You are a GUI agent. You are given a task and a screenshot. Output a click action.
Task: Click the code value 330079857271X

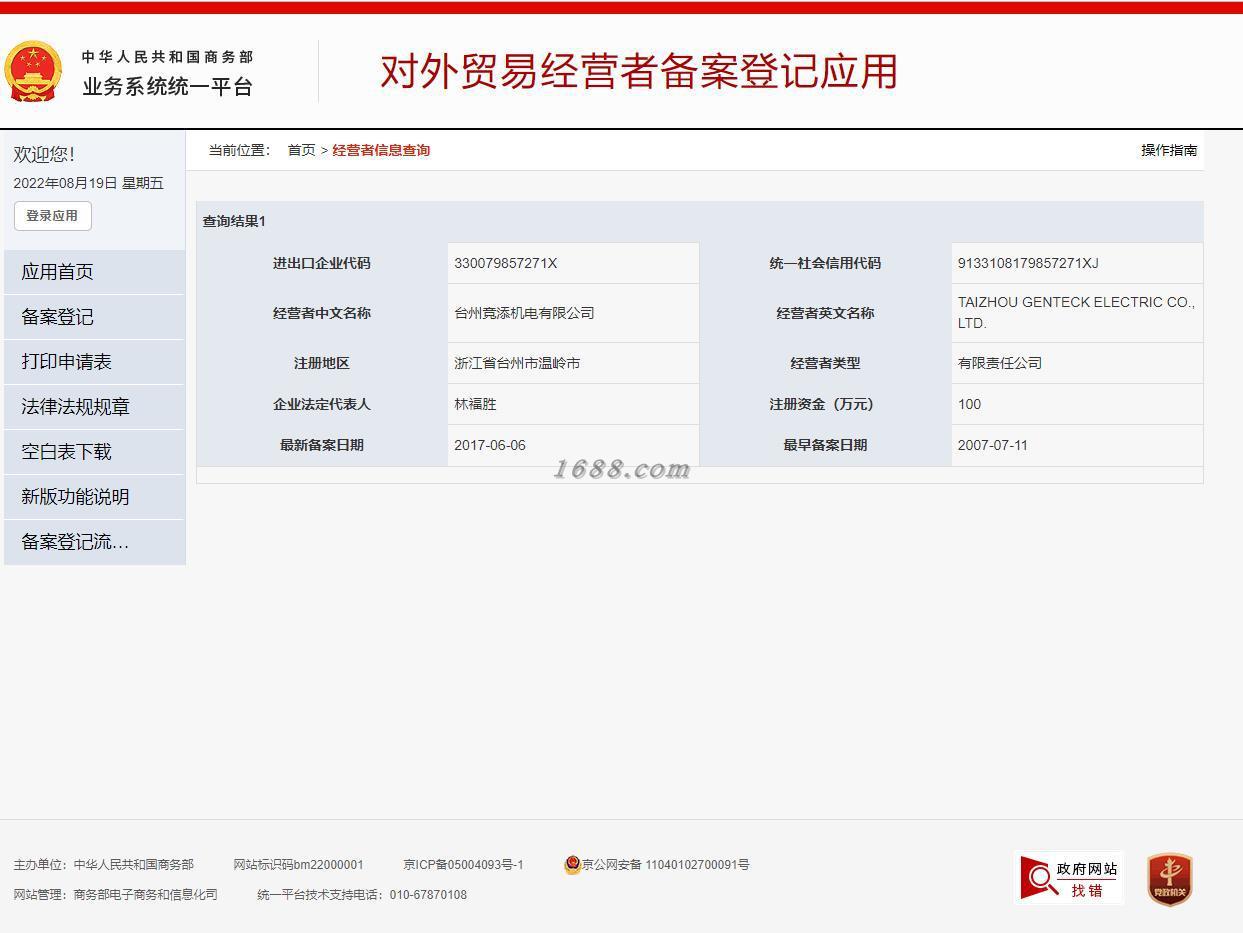point(506,263)
